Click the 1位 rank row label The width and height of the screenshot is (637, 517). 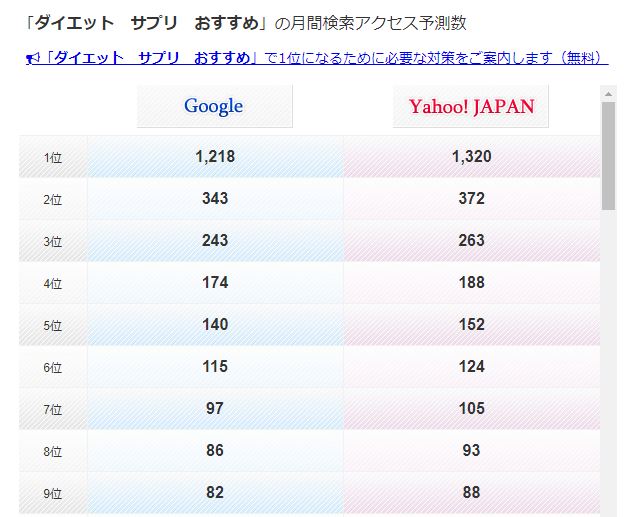[x=53, y=157]
